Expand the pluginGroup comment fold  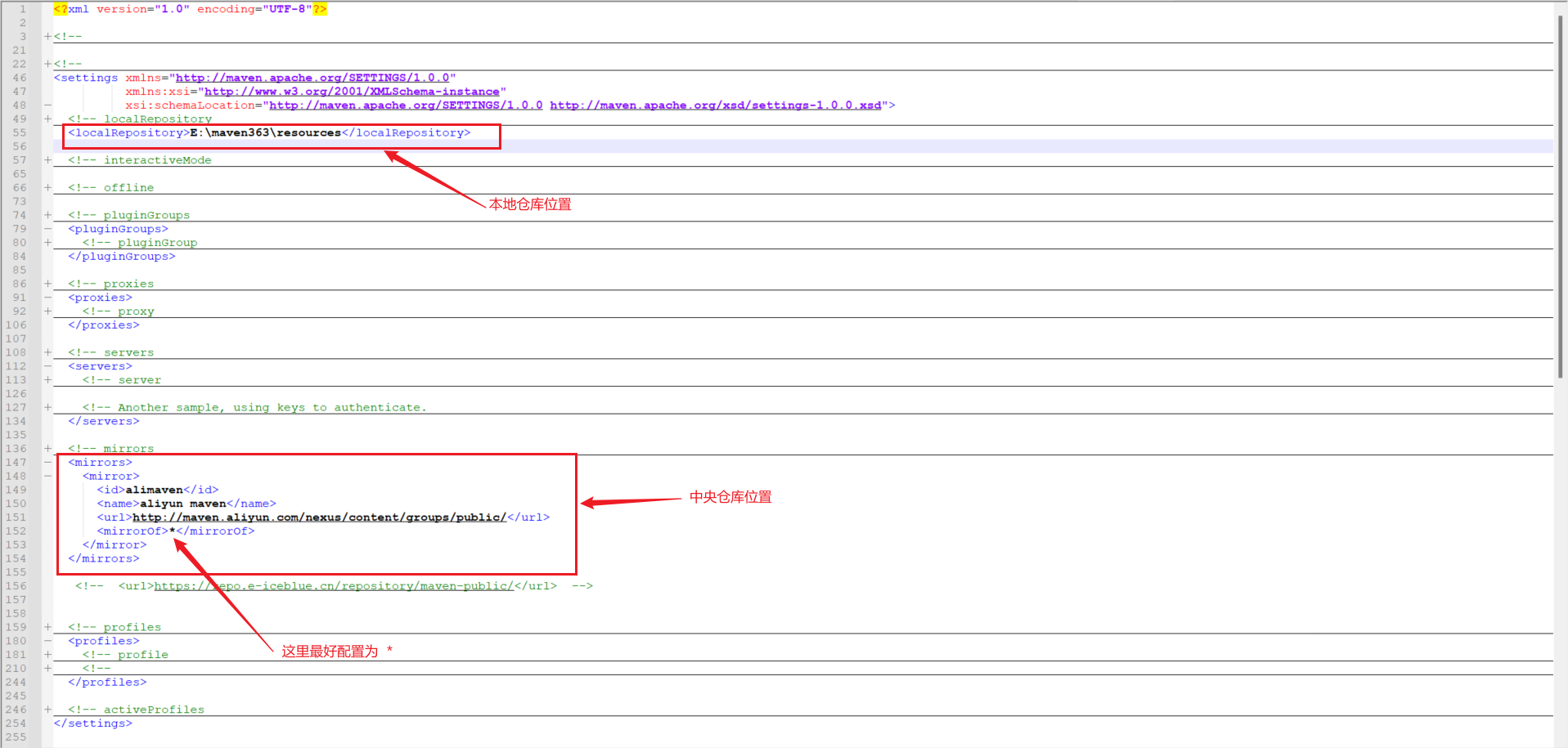click(47, 243)
